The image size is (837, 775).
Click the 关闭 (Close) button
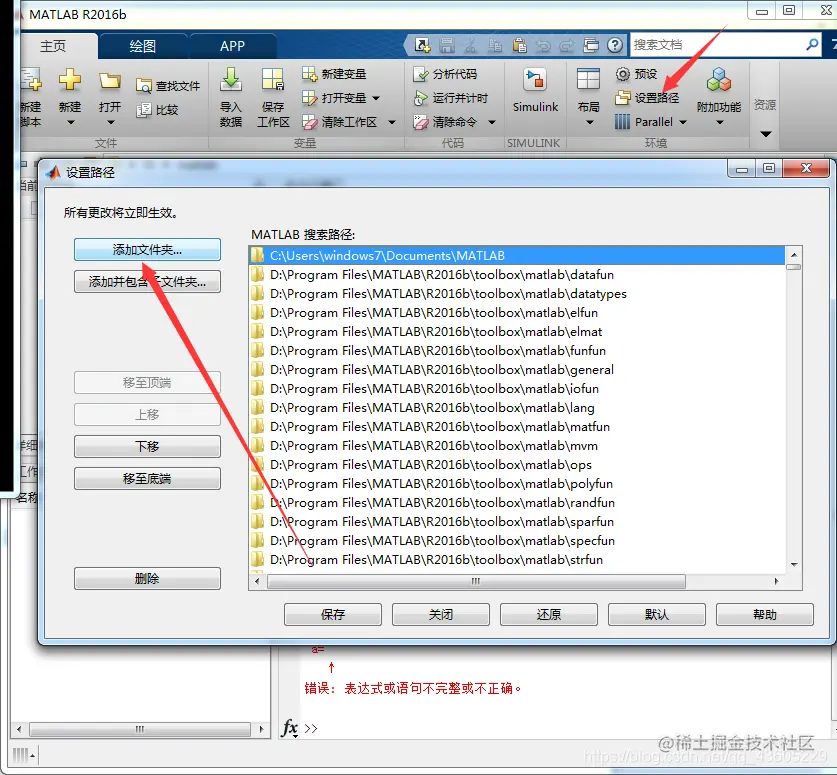[441, 614]
